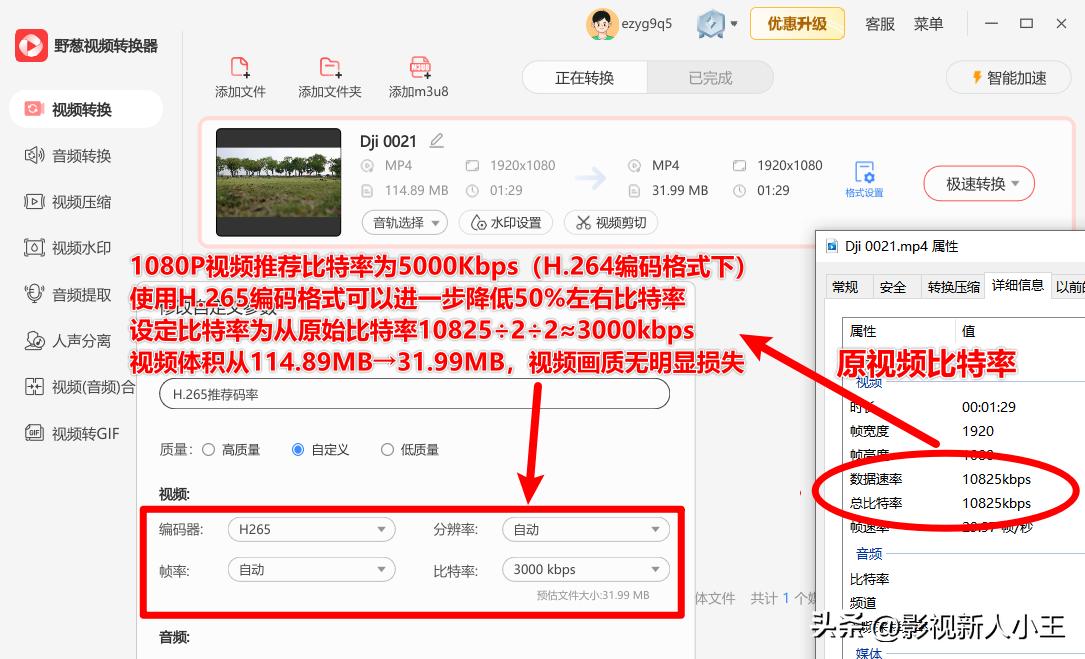The height and width of the screenshot is (659, 1085).
Task: Click the H.265 preset name field
Action: 414,395
